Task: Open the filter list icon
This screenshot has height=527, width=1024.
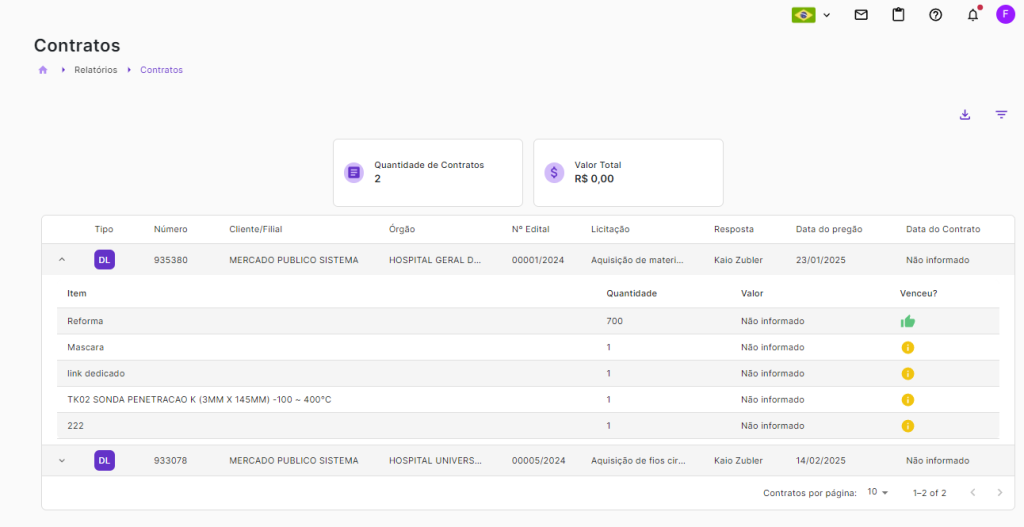Action: [1001, 115]
